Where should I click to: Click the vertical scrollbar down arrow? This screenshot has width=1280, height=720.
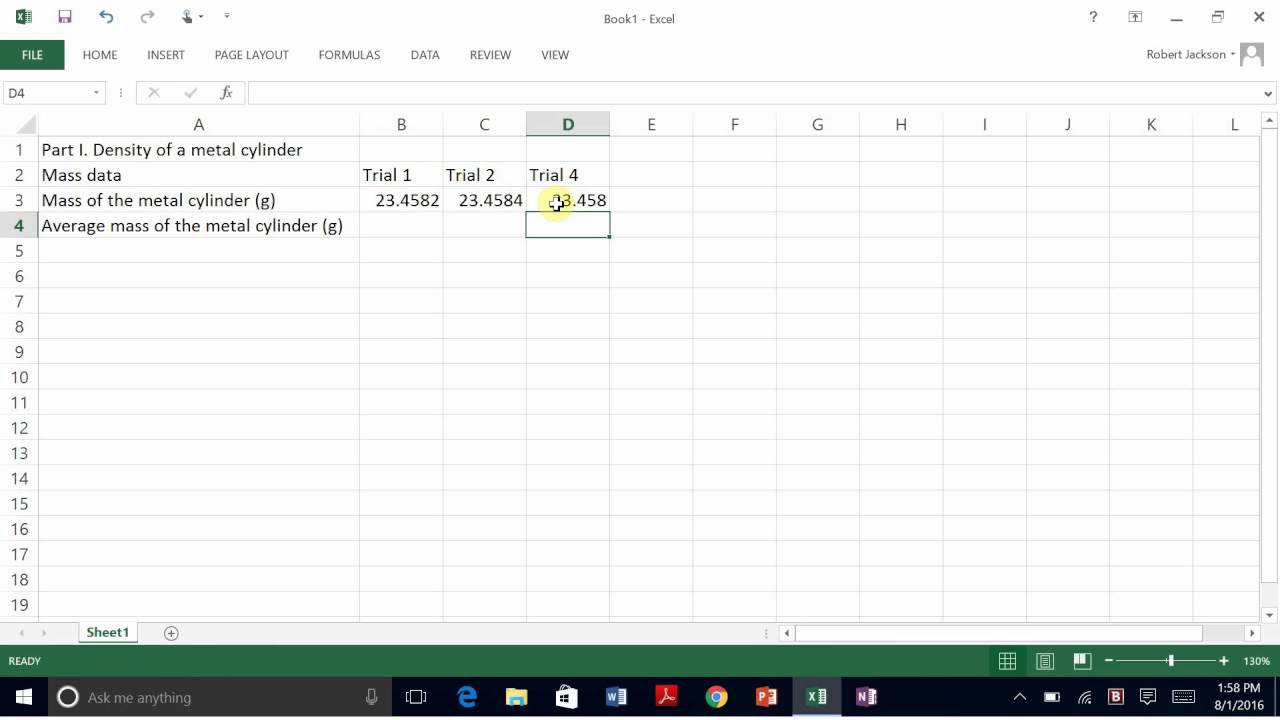[x=1269, y=615]
